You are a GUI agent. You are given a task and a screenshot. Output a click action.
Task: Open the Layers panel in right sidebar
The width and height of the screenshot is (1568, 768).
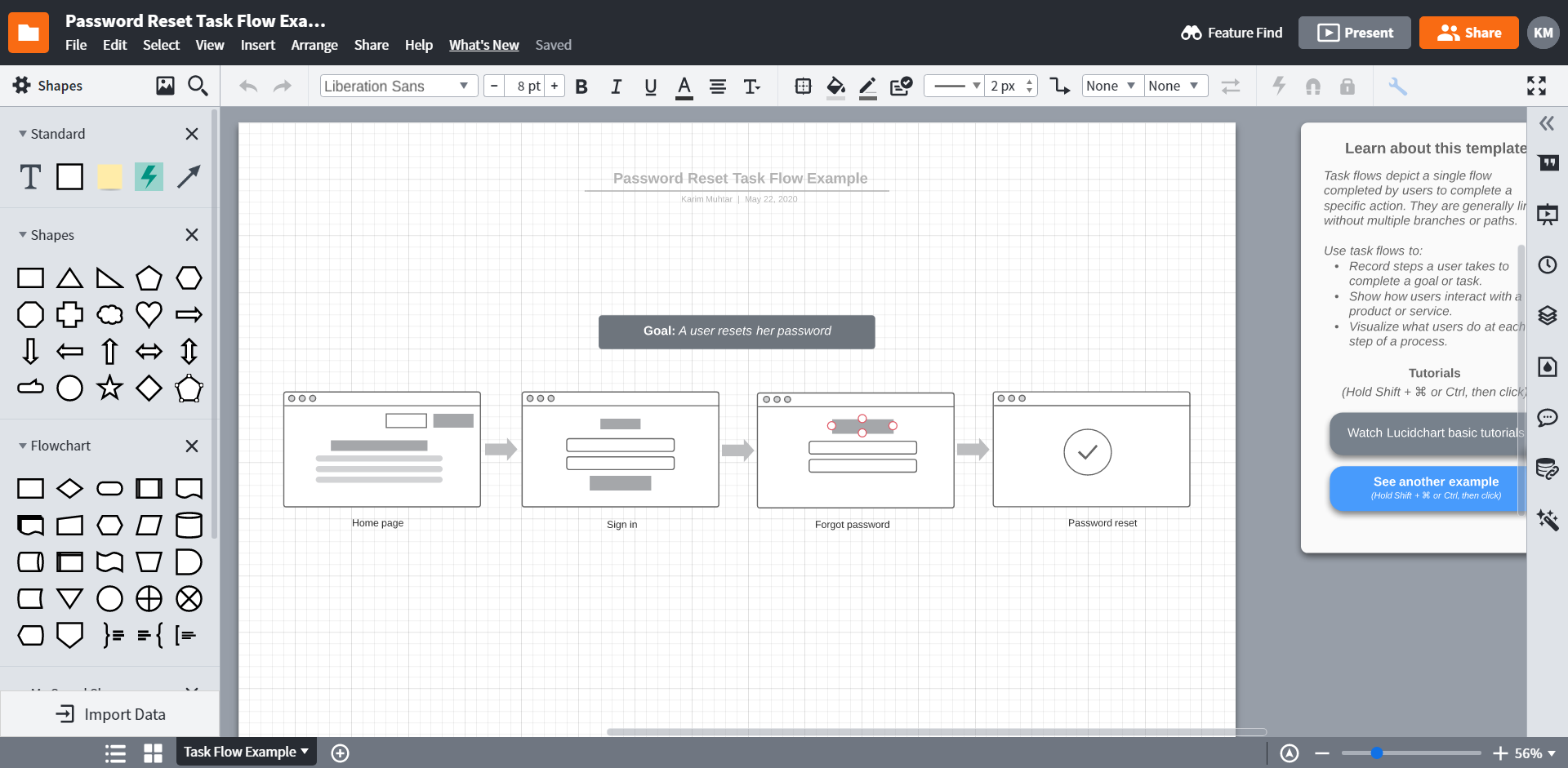(x=1548, y=315)
